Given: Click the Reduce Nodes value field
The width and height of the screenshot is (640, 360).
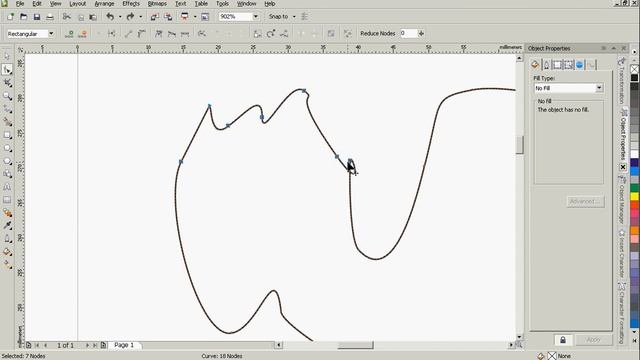Looking at the screenshot, I should point(408,33).
